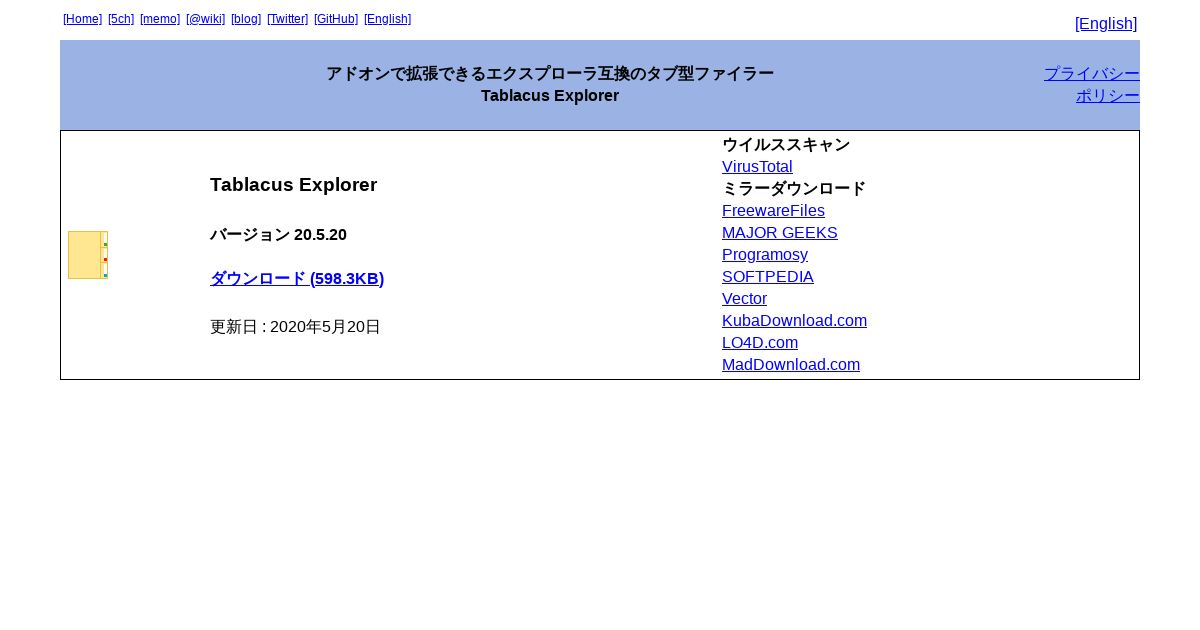Click the Tablacus Explorer app icon
This screenshot has width=1200, height=630.
point(88,255)
